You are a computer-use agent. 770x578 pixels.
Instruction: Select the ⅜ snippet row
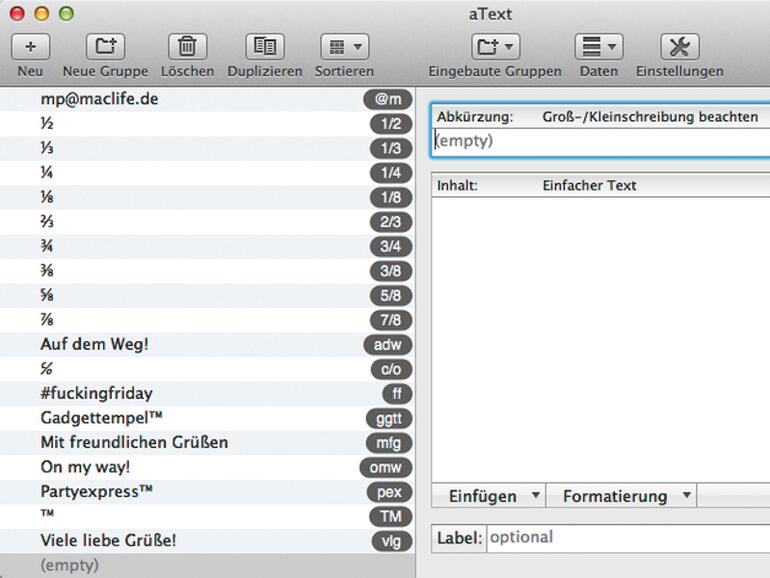point(206,271)
